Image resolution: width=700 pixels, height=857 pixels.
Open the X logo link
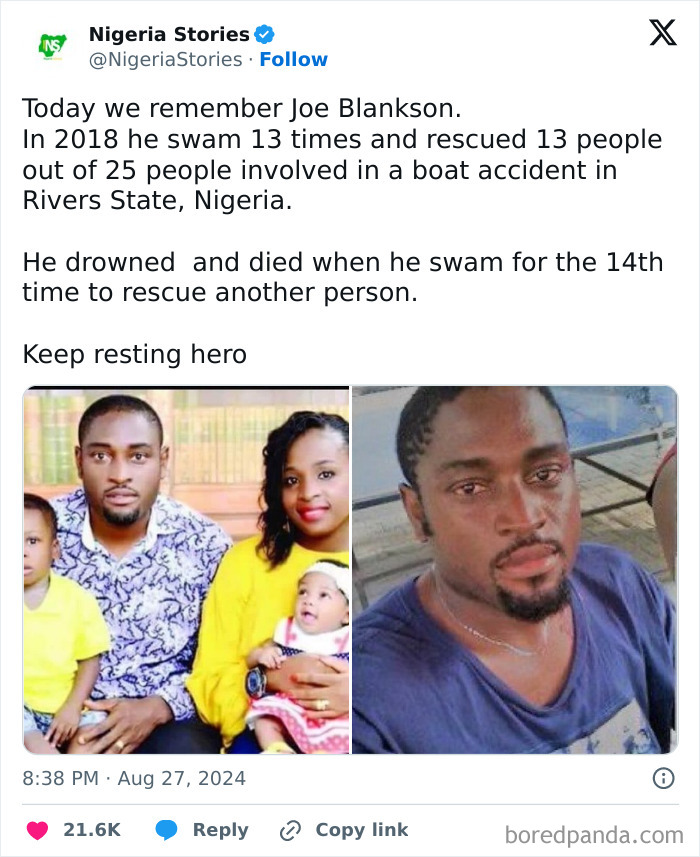[663, 32]
